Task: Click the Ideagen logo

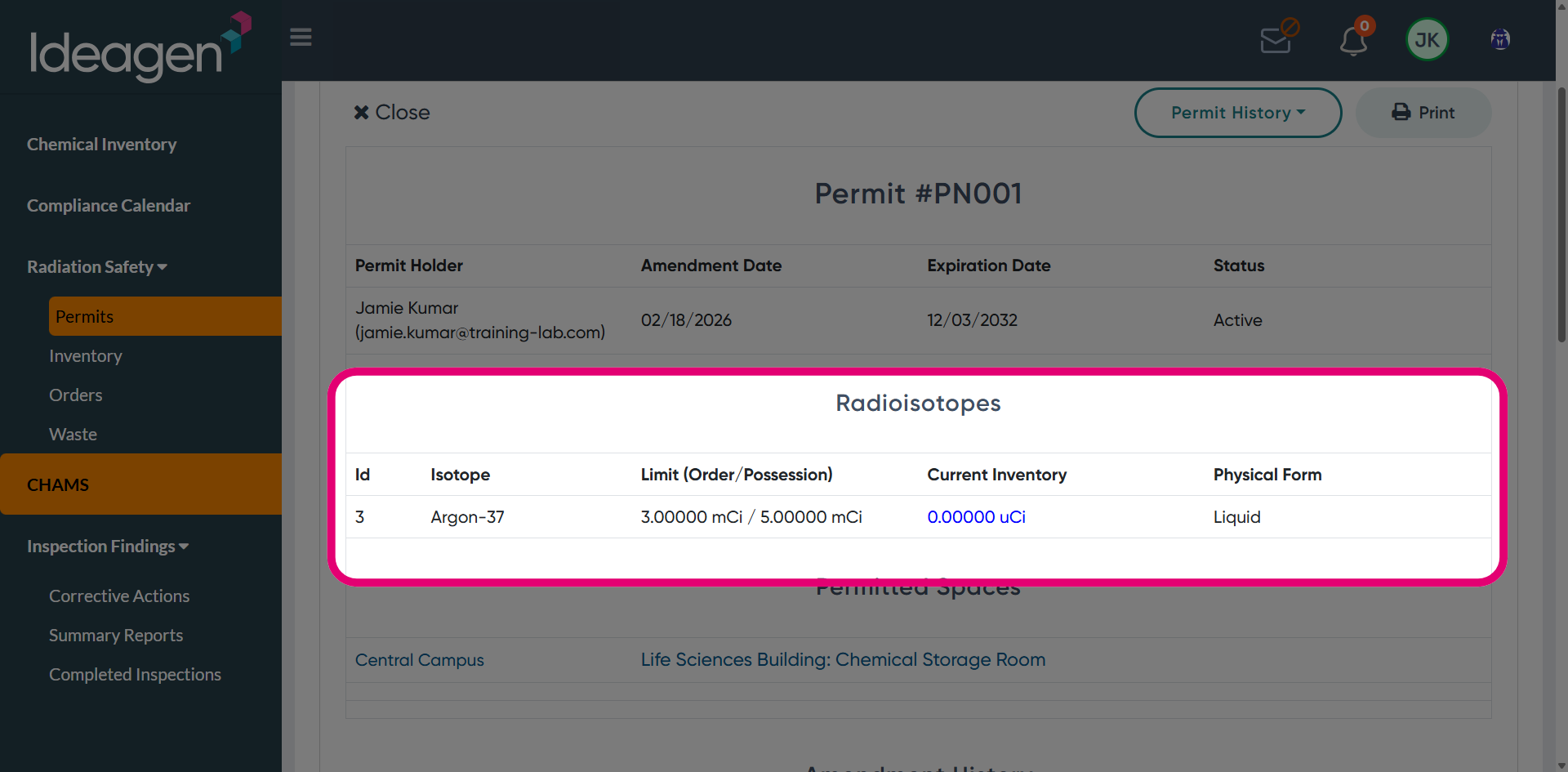Action: coord(140,47)
